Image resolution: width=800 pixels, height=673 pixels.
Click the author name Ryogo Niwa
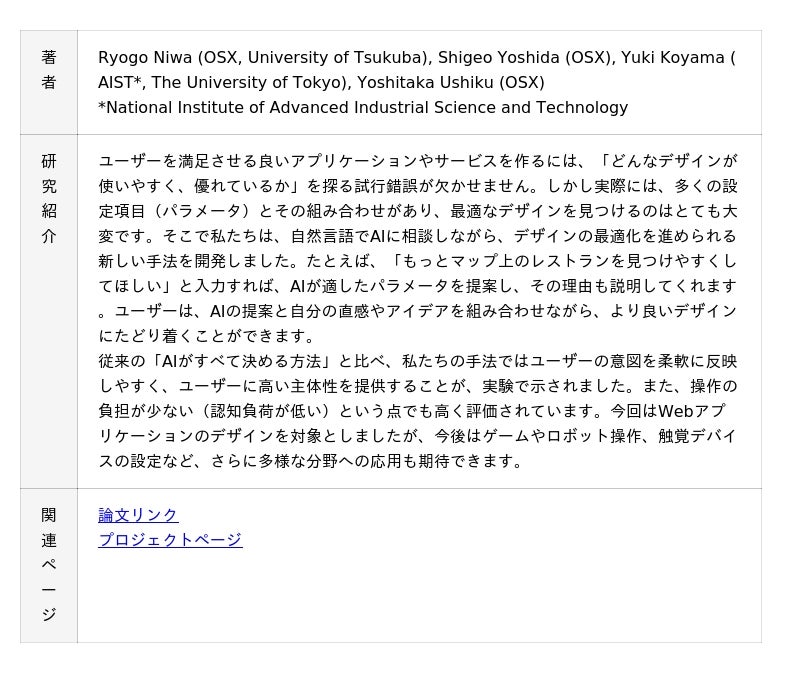coord(146,58)
